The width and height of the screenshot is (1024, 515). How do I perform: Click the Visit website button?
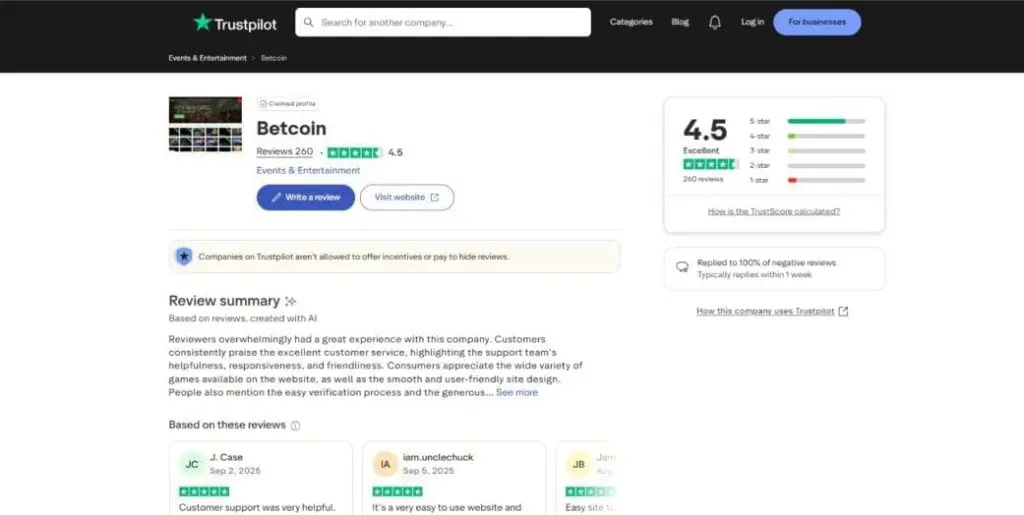point(406,197)
